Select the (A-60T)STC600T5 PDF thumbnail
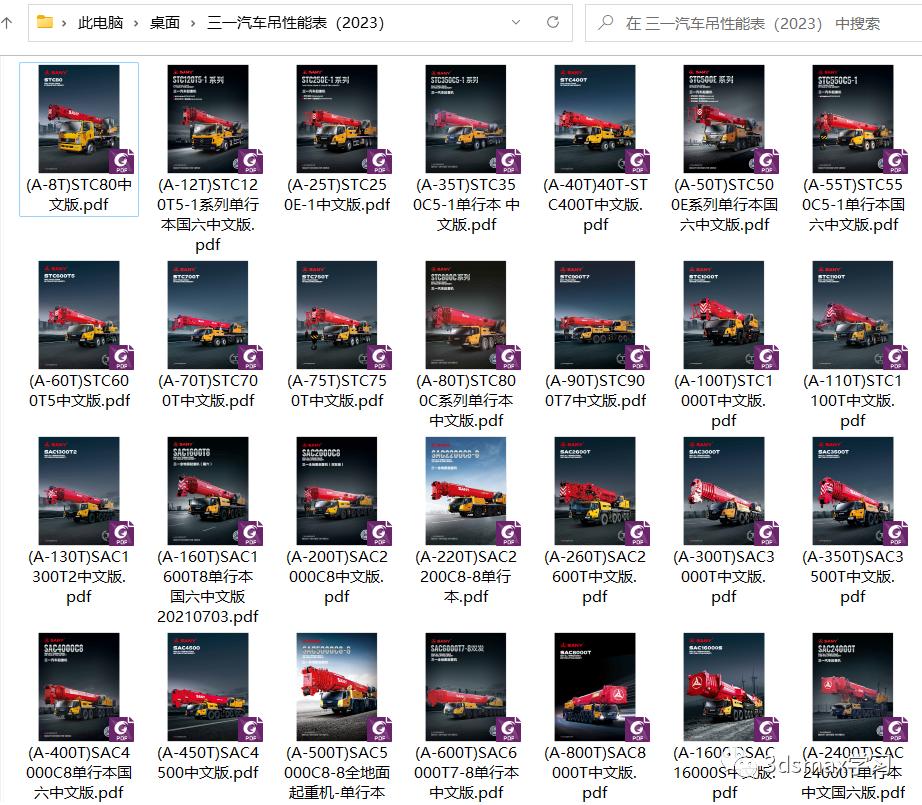 (x=79, y=315)
